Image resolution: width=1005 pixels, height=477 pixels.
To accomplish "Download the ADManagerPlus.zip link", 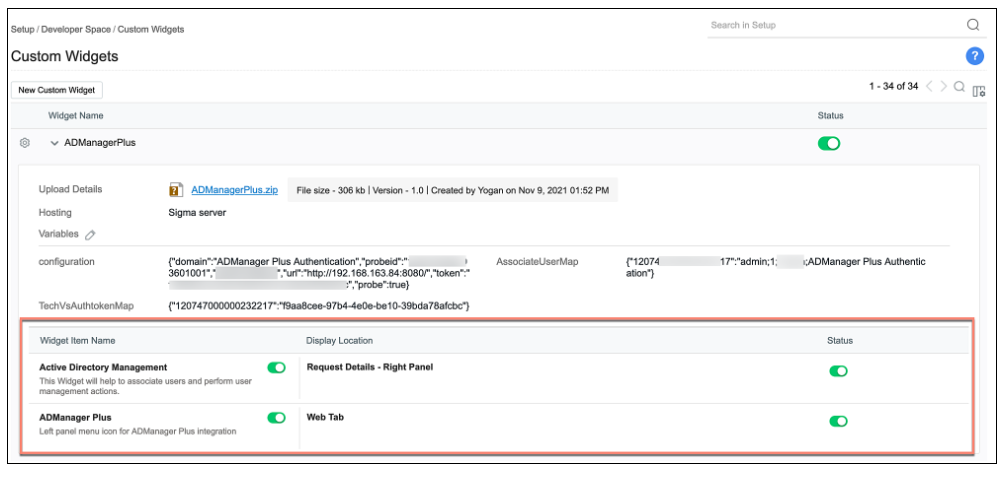I will 235,190.
